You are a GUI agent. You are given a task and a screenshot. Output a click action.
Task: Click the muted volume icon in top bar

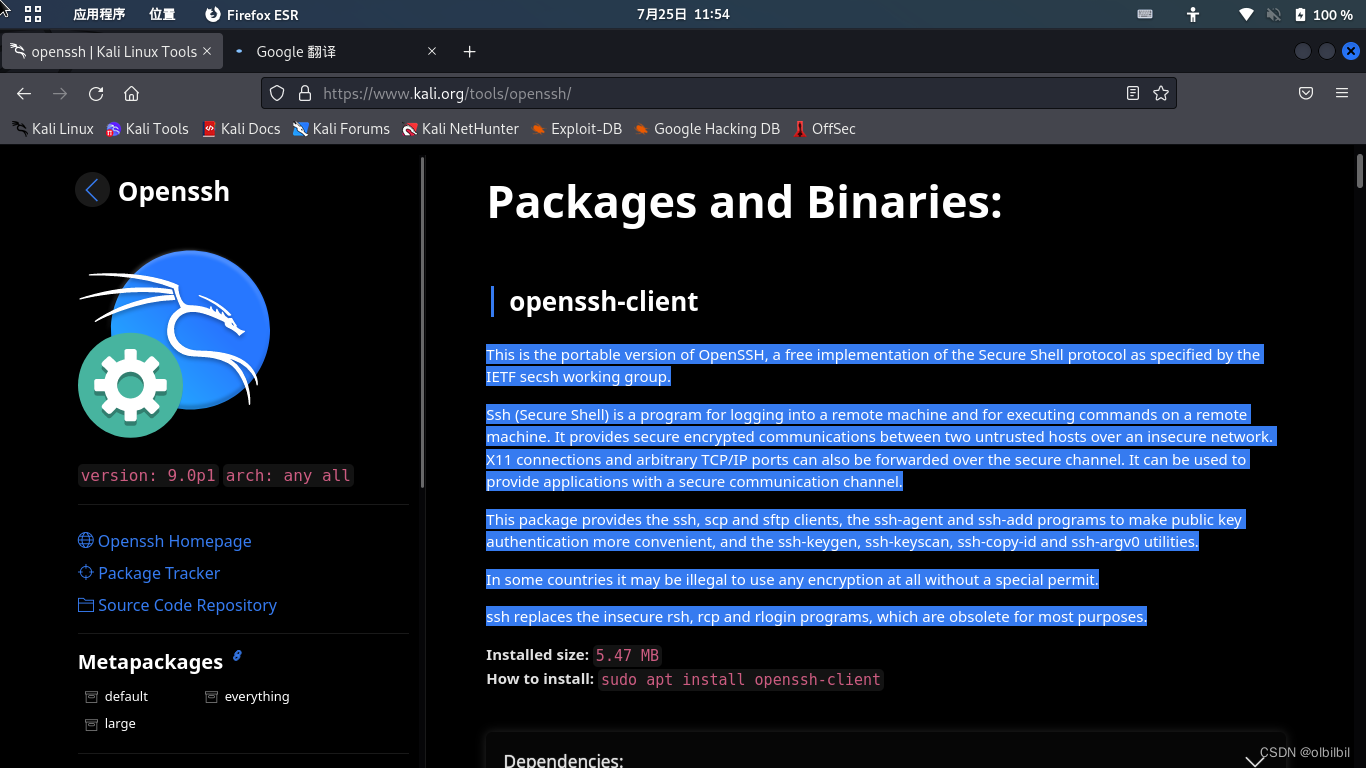coord(1273,14)
